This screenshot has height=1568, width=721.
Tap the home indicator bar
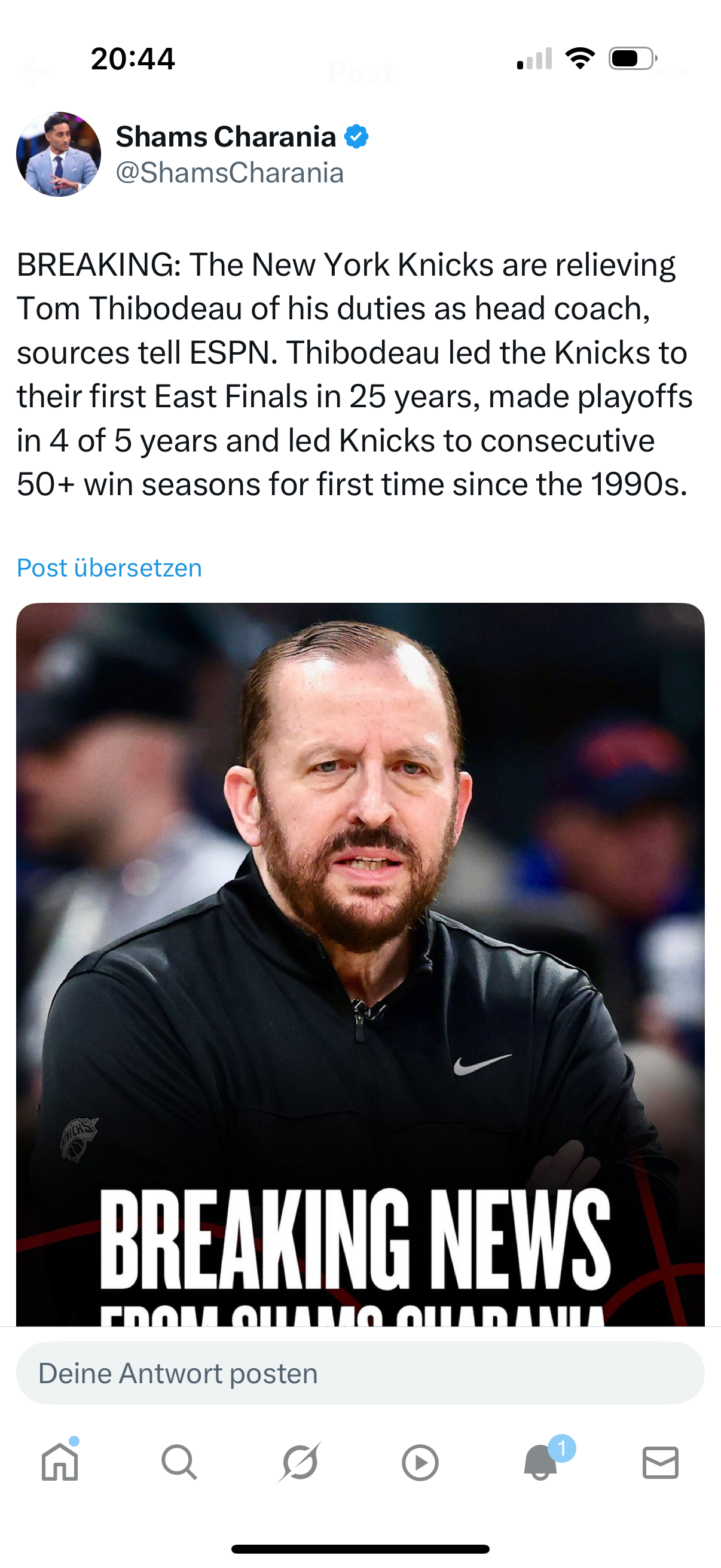click(360, 1549)
